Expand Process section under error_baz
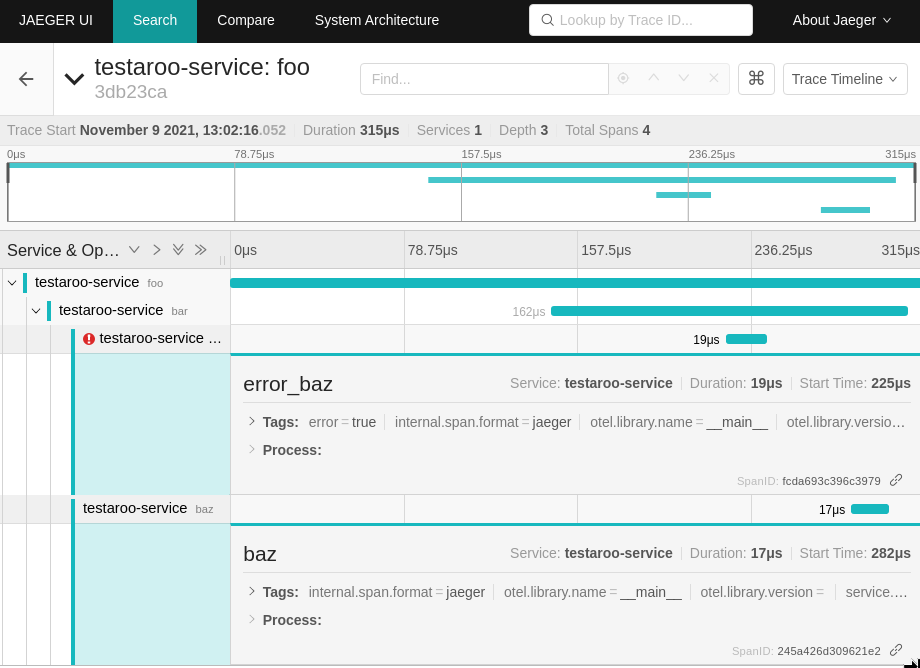The height and width of the screenshot is (668, 920). coord(252,449)
